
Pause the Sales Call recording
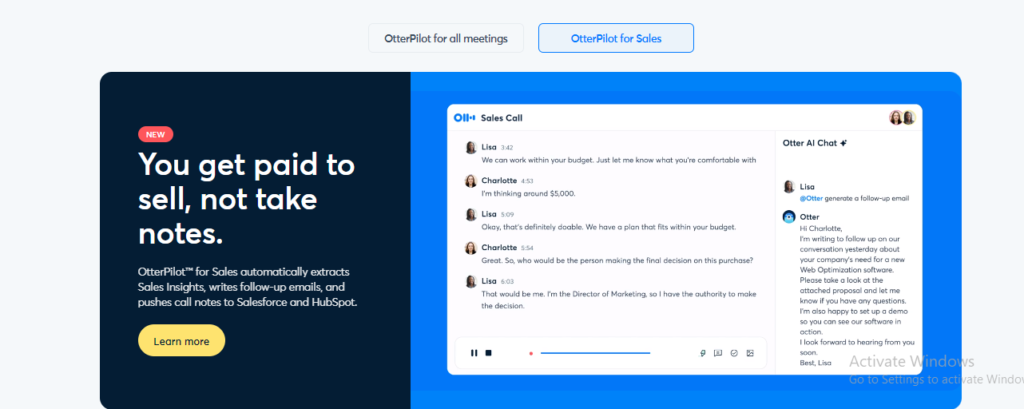[474, 353]
